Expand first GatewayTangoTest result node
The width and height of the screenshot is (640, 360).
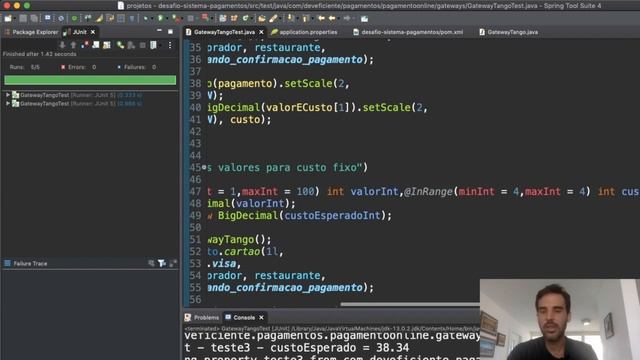(x=8, y=95)
